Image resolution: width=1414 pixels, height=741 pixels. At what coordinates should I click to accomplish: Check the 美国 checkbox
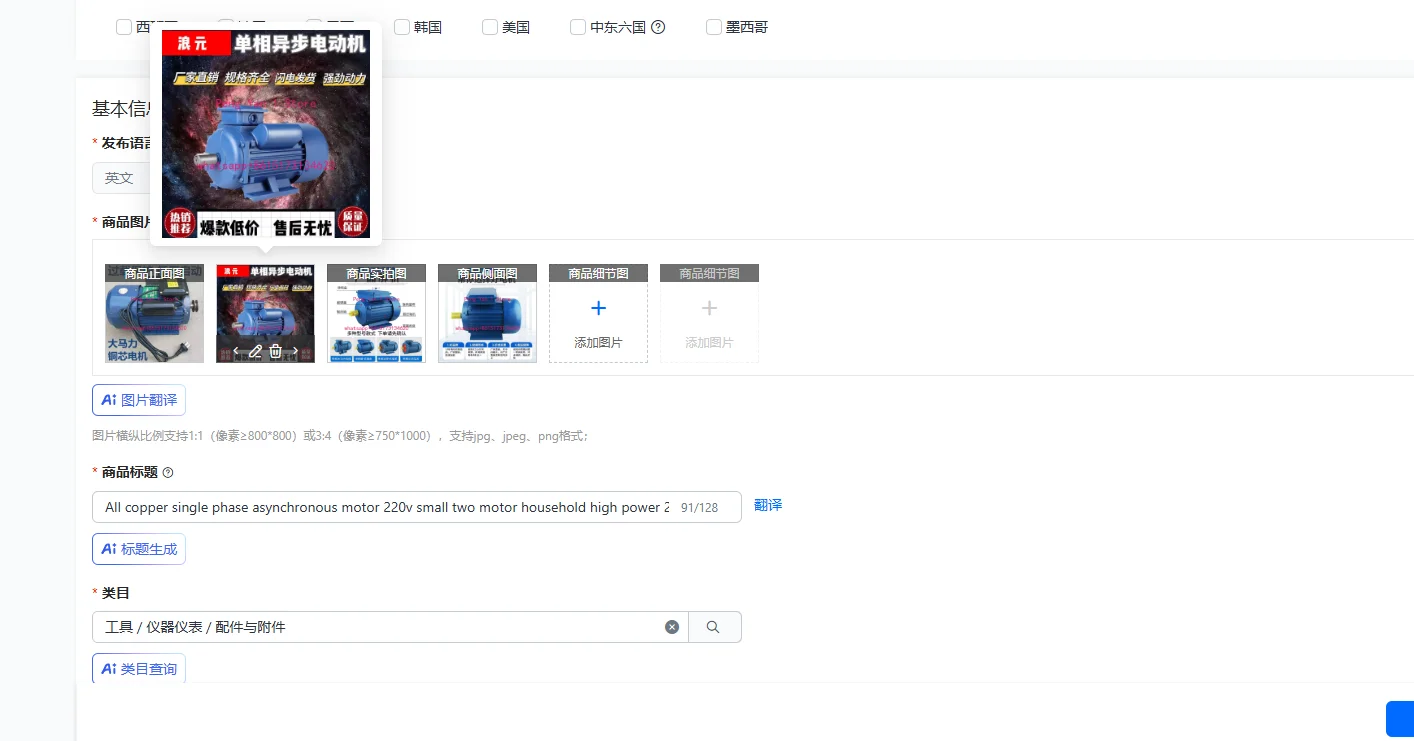[x=490, y=27]
